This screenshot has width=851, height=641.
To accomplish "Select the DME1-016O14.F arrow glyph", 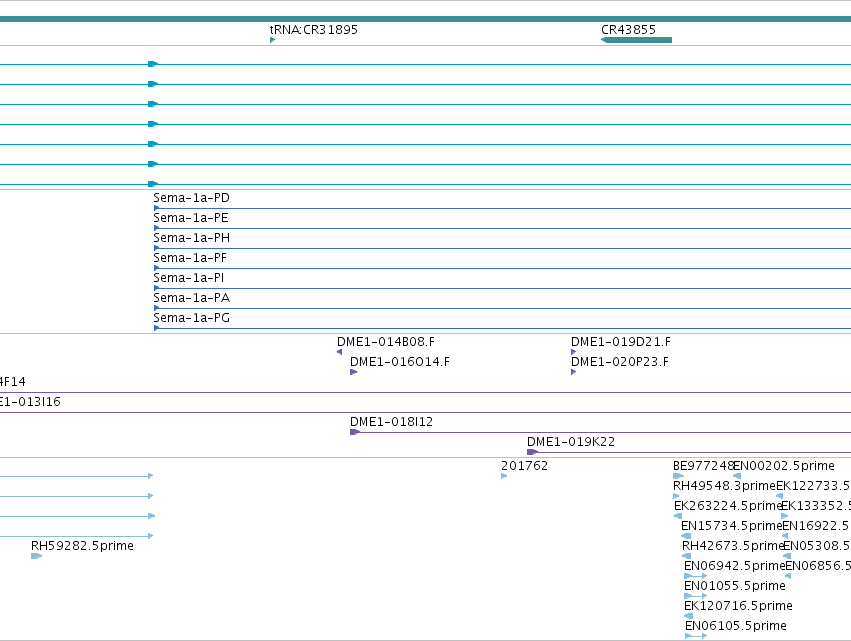I will pyautogui.click(x=353, y=372).
